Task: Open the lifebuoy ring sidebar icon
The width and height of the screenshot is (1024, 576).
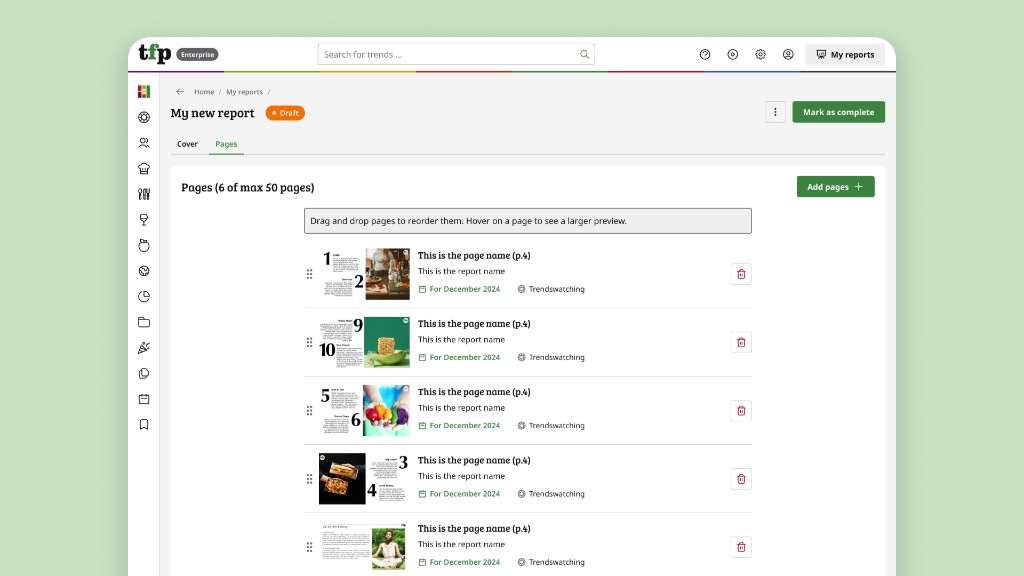Action: (x=144, y=118)
